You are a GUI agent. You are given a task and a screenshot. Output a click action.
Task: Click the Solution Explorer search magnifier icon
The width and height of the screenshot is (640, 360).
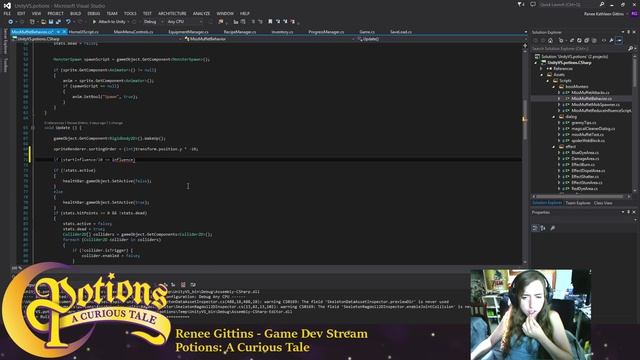631,49
